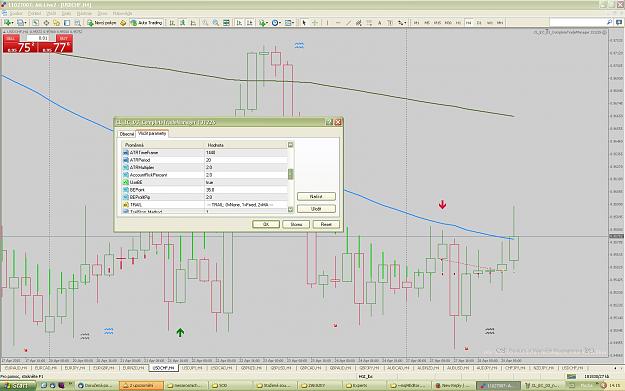
Task: Switch to GBPUSD,H4 chart tab
Action: (281, 368)
